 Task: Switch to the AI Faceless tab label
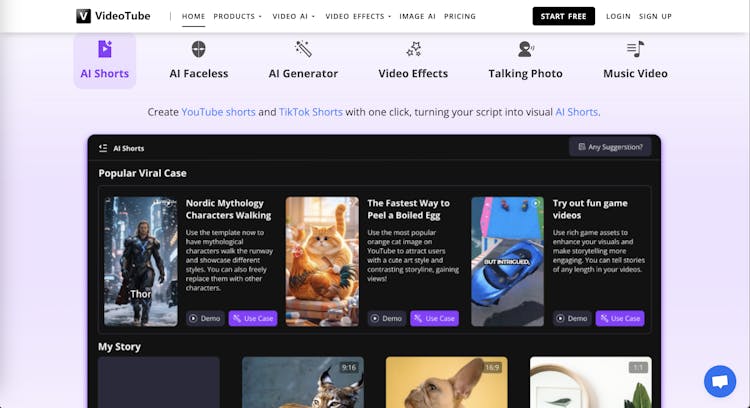[x=199, y=74]
